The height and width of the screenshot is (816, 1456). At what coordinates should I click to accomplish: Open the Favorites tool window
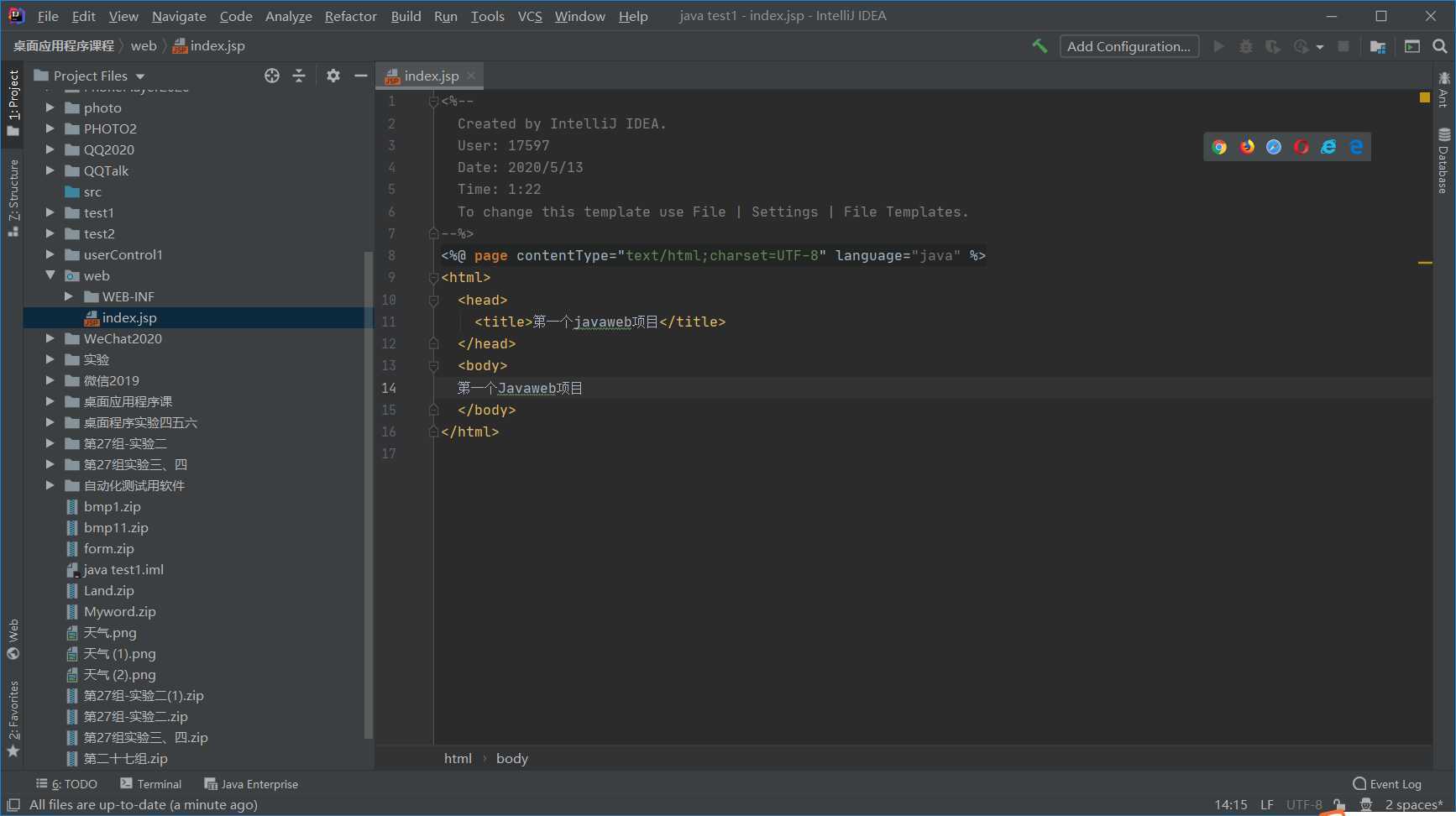click(x=13, y=719)
